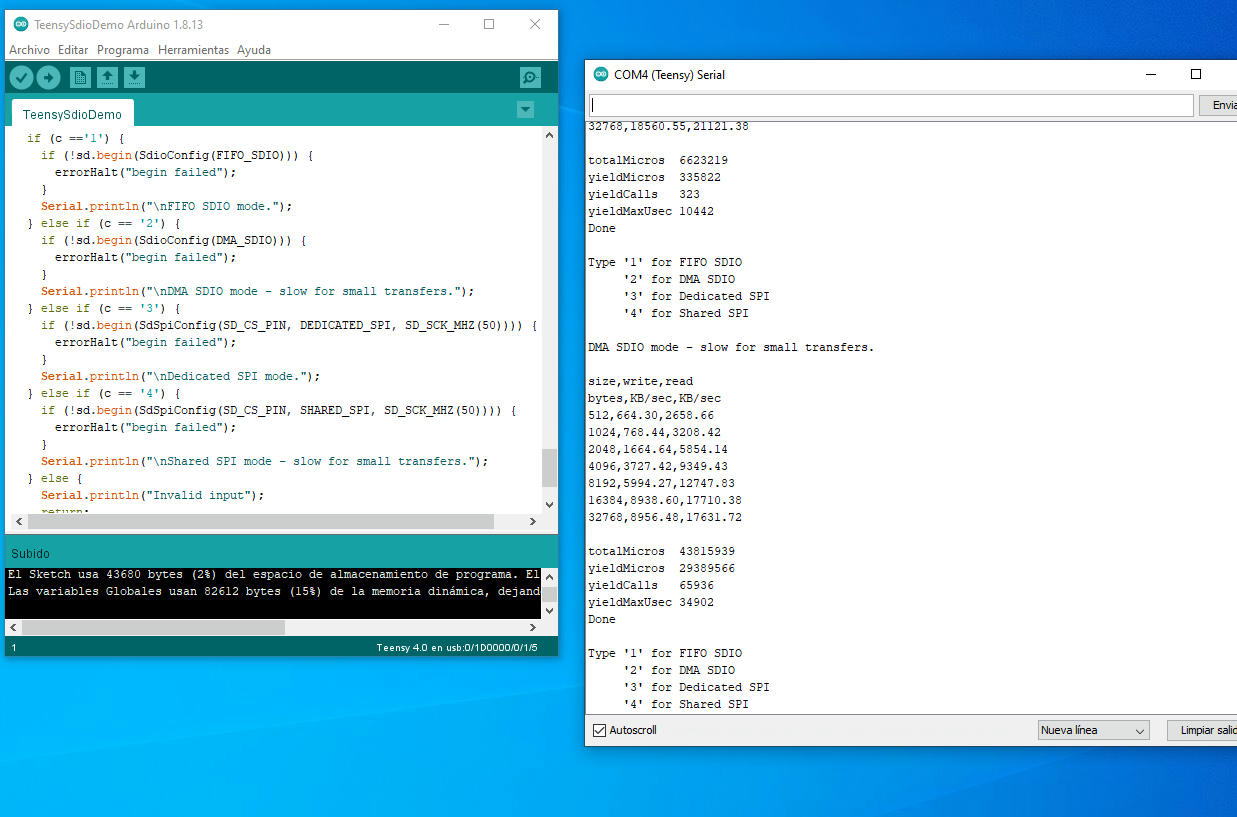Click serial output "totalMicros 43815939"
This screenshot has width=1237, height=817.
coord(661,551)
